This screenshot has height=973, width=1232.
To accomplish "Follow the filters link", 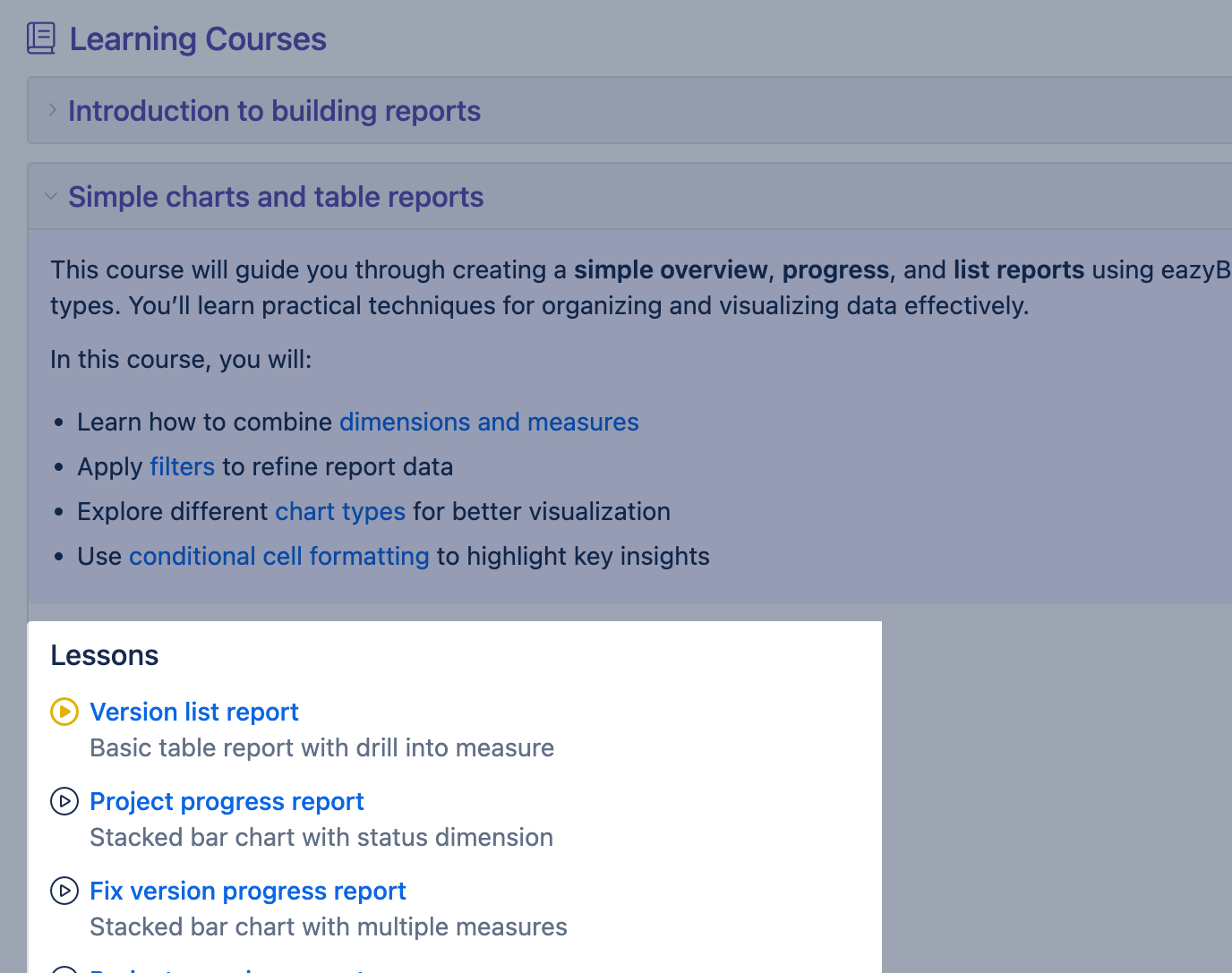I will pyautogui.click(x=182, y=466).
